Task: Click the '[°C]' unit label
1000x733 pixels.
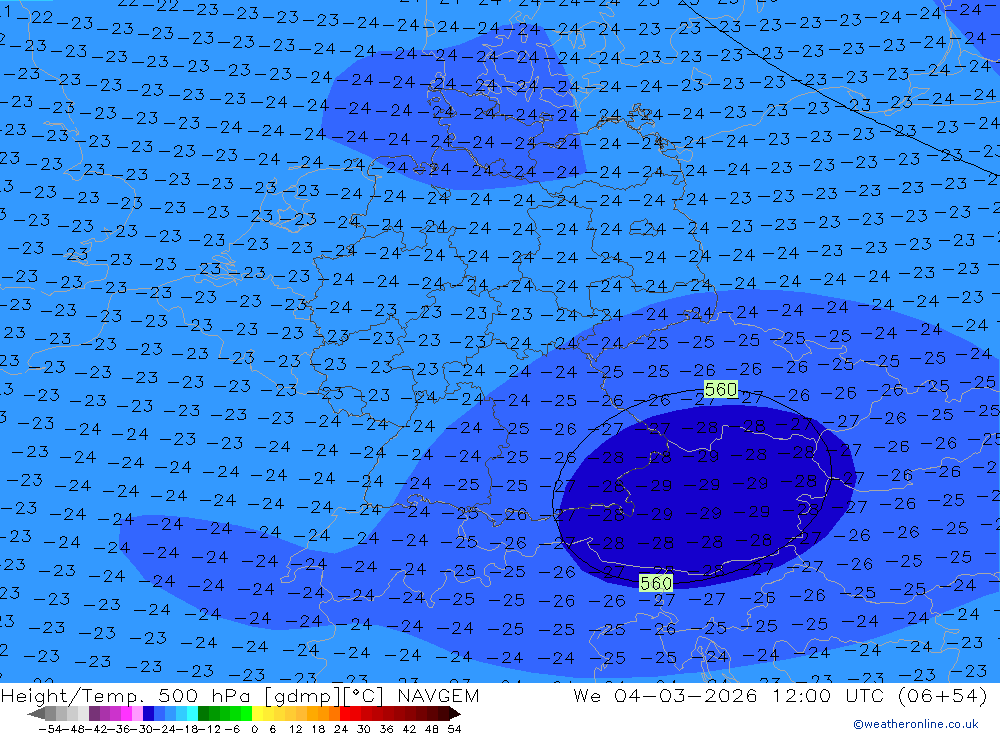Action: [x=364, y=696]
